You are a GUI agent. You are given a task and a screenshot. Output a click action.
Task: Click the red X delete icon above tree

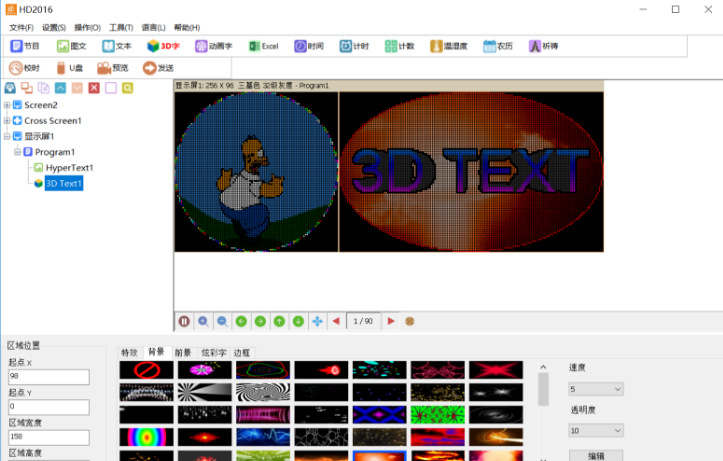pos(94,88)
